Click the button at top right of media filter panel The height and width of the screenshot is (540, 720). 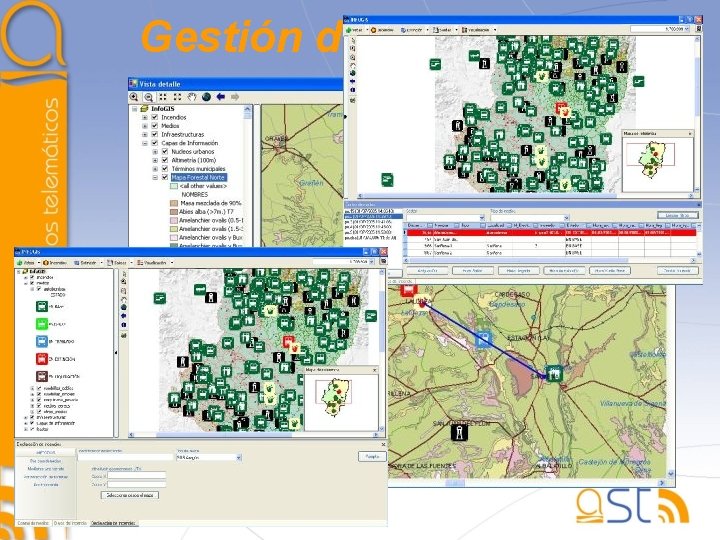(677, 215)
